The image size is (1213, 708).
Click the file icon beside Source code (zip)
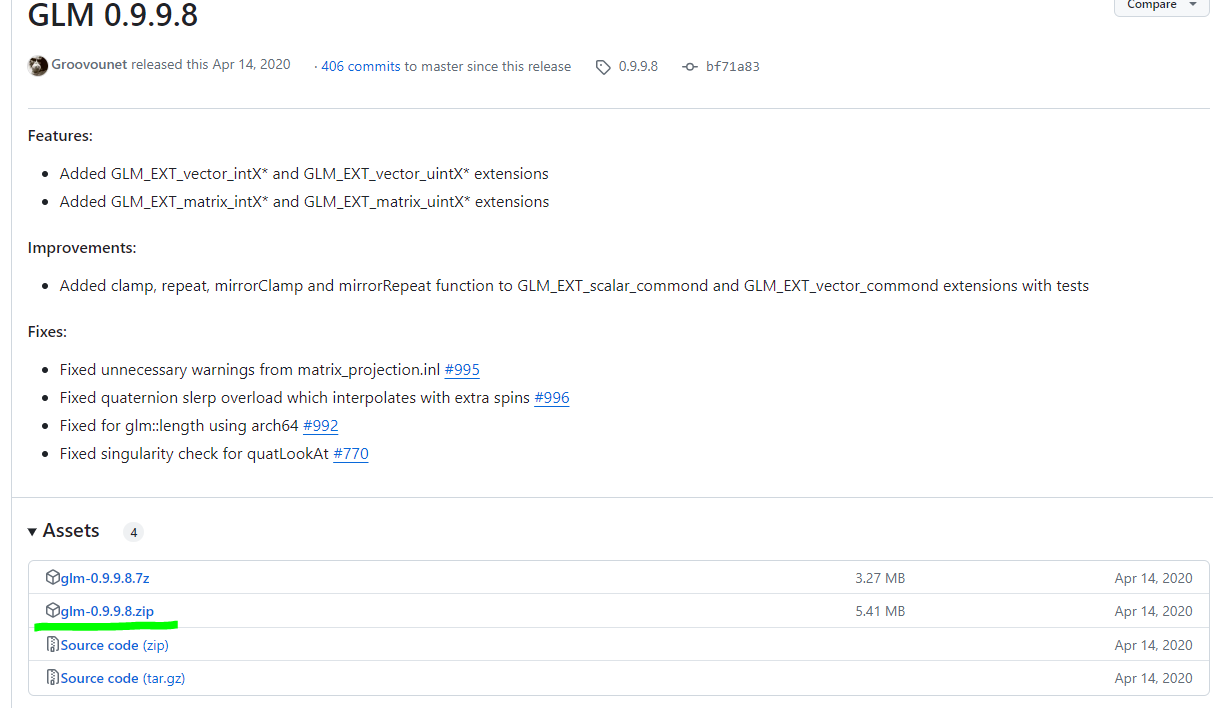[x=51, y=644]
